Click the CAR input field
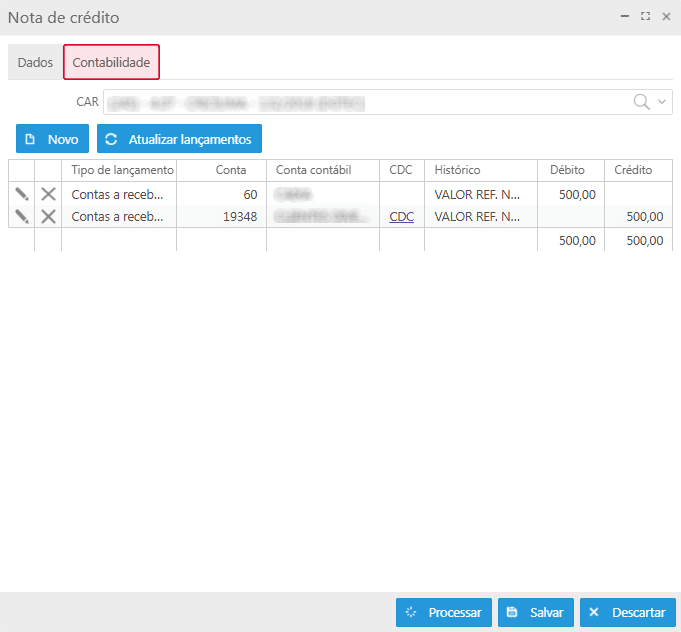The image size is (681, 632). (365, 102)
